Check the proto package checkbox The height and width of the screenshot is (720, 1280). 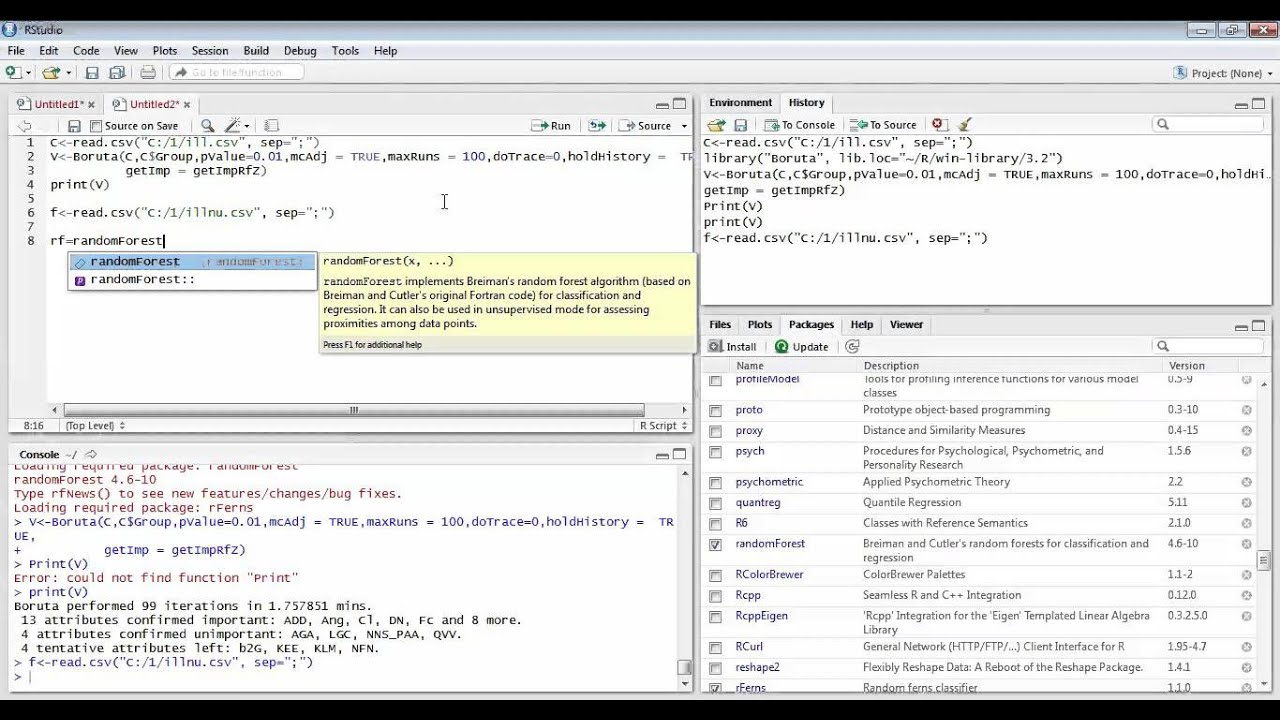pos(715,410)
